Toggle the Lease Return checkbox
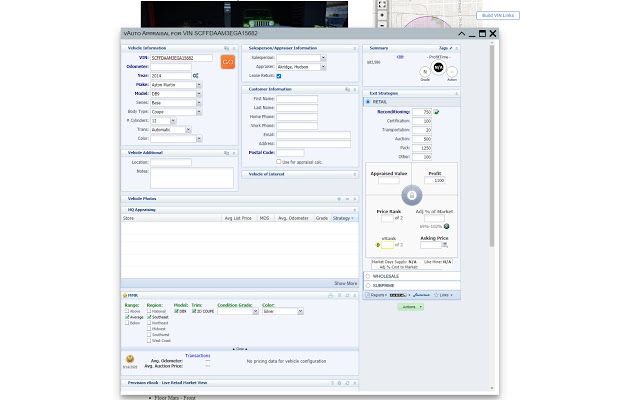The width and height of the screenshot is (640, 400). click(x=279, y=76)
